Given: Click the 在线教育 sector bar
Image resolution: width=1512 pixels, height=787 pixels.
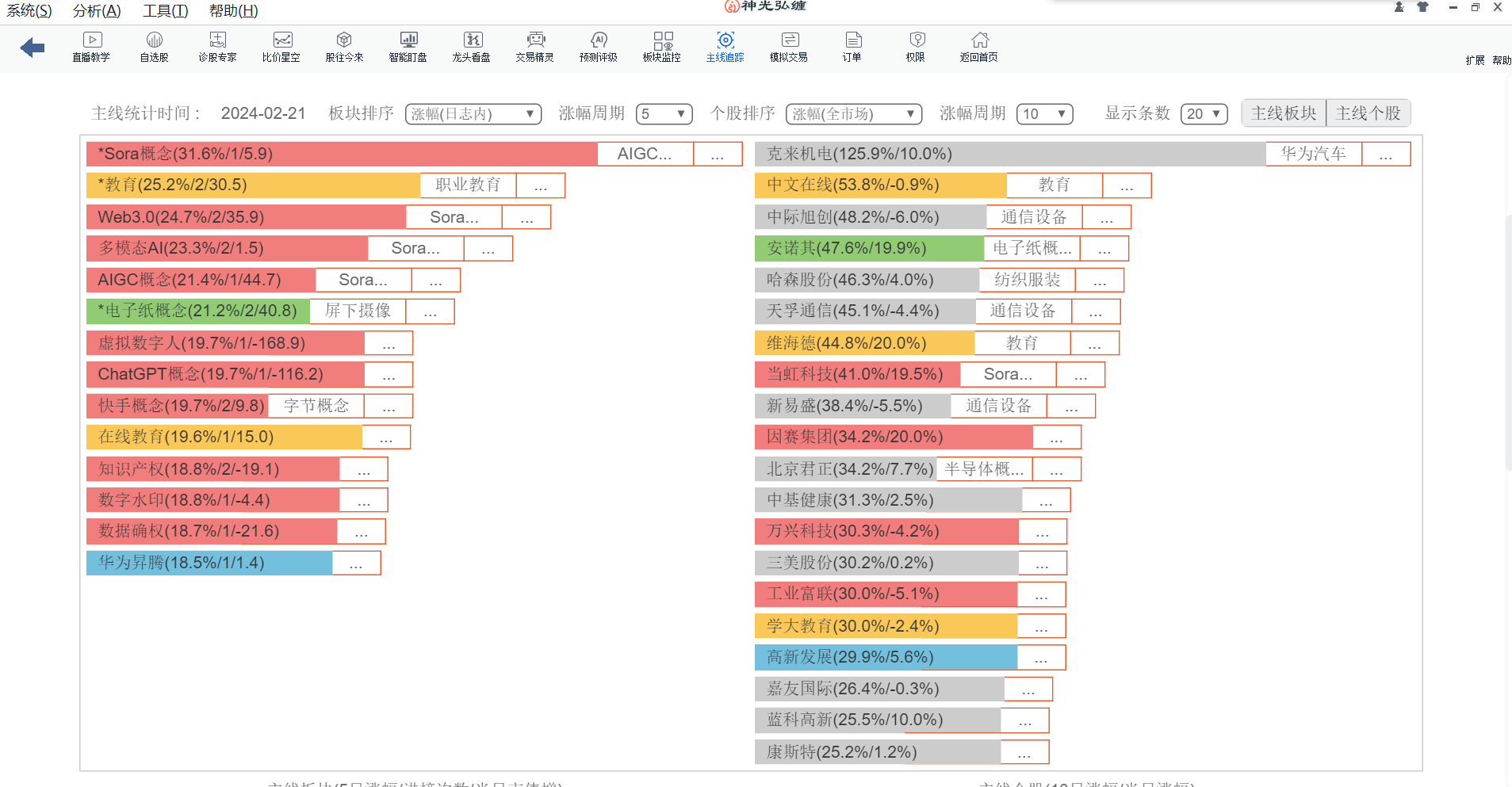Looking at the screenshot, I should [224, 437].
